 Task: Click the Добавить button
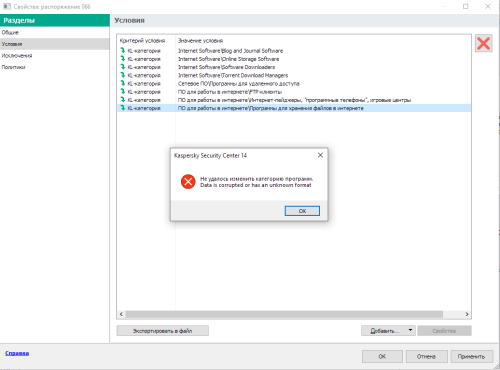384,331
